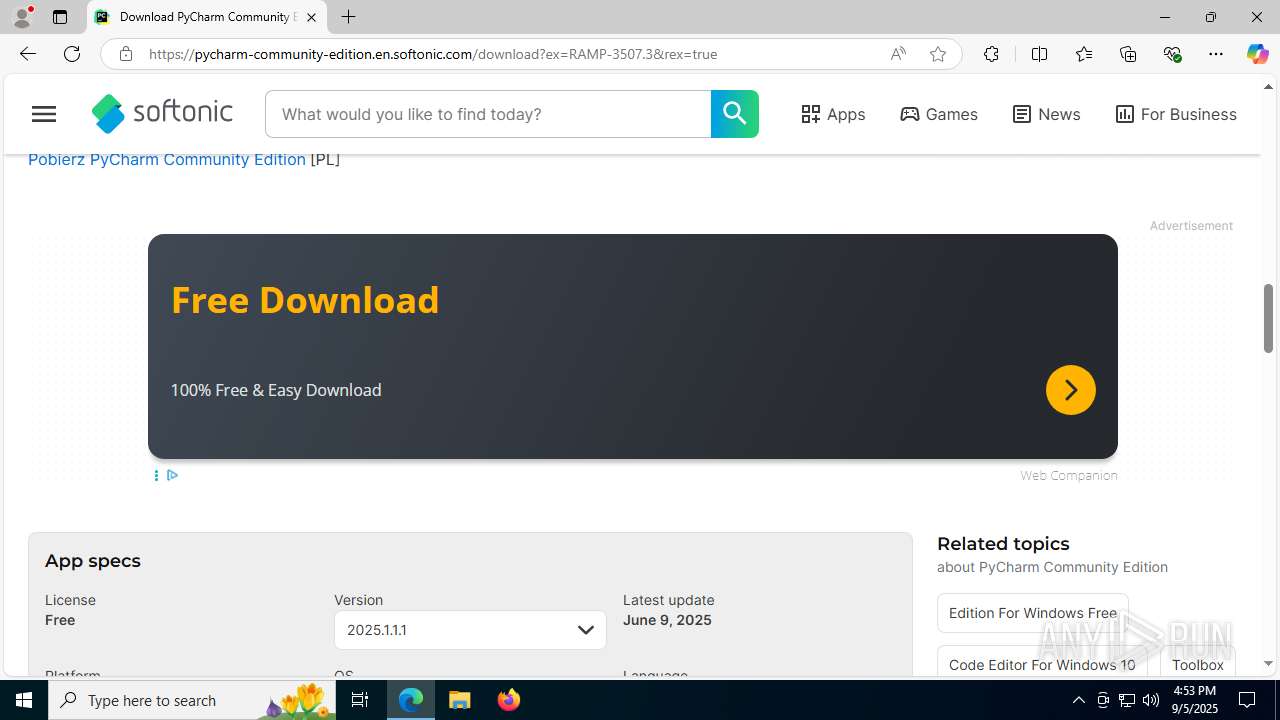Open the ad options dots icon
This screenshot has width=1280, height=720.
coord(156,475)
